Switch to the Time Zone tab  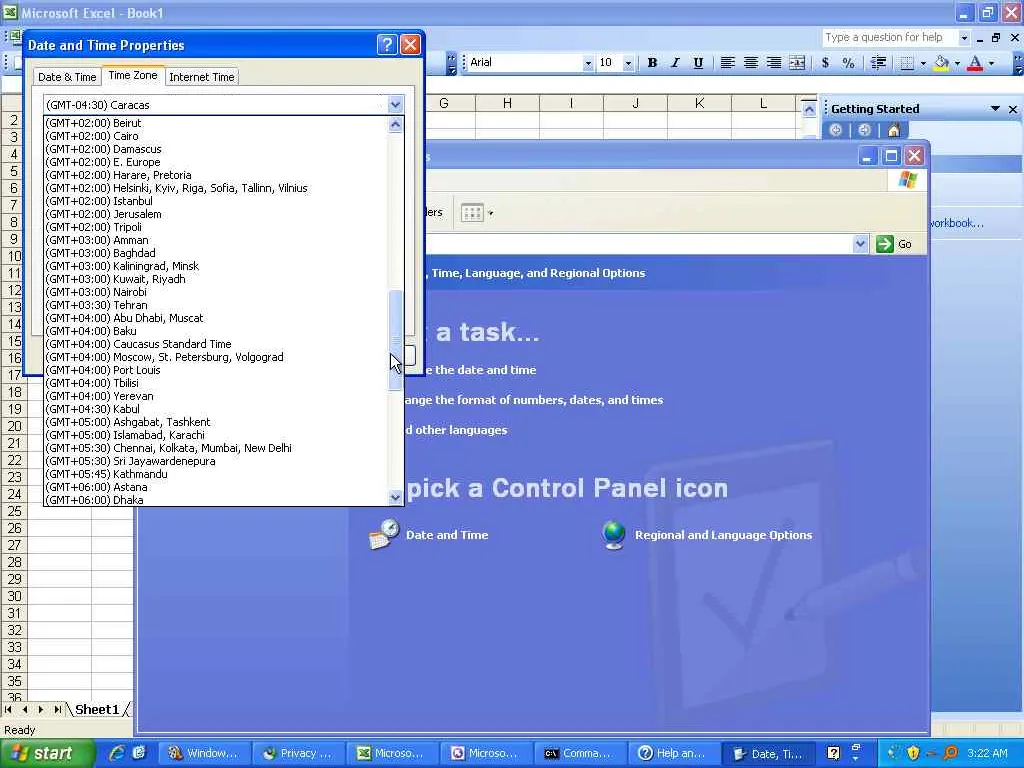[133, 75]
